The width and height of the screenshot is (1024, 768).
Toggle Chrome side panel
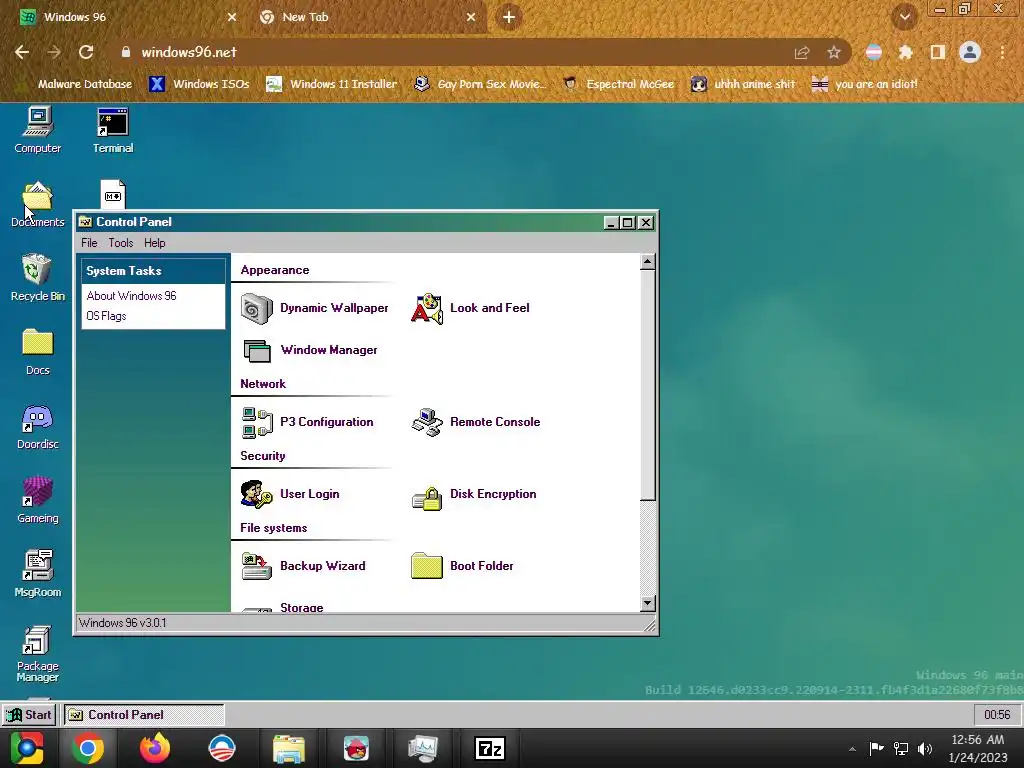click(x=938, y=52)
